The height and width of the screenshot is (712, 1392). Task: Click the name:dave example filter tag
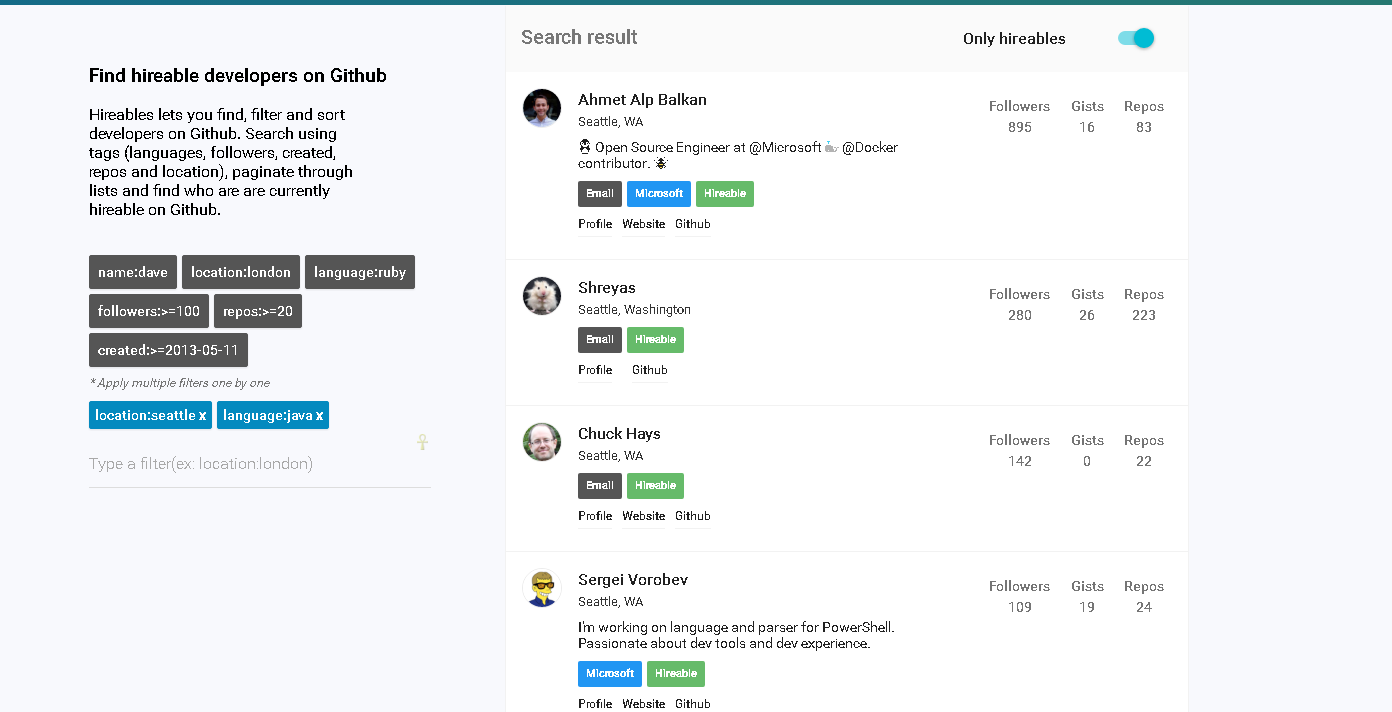[x=132, y=271]
